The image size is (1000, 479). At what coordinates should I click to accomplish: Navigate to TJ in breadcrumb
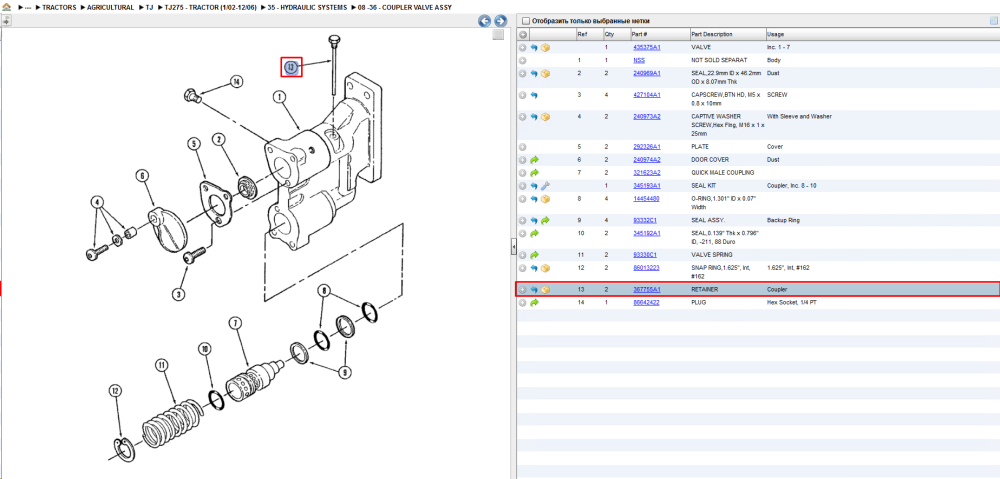150,8
